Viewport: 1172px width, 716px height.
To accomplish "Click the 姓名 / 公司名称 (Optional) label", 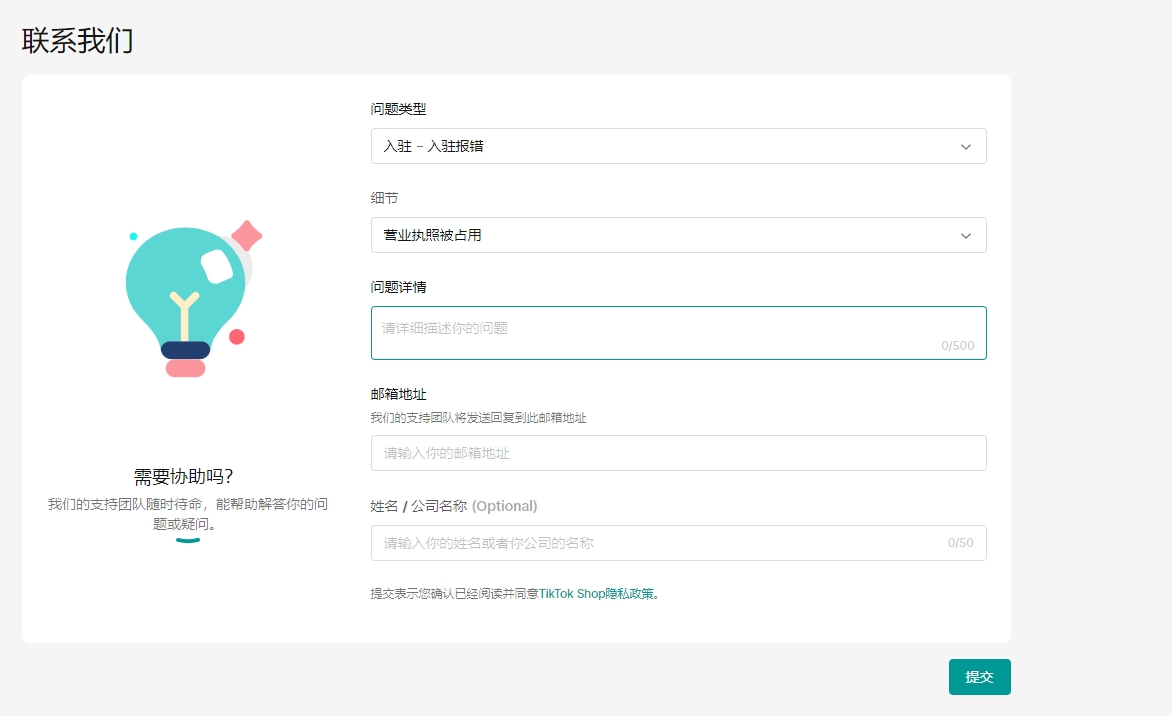I will pos(454,506).
